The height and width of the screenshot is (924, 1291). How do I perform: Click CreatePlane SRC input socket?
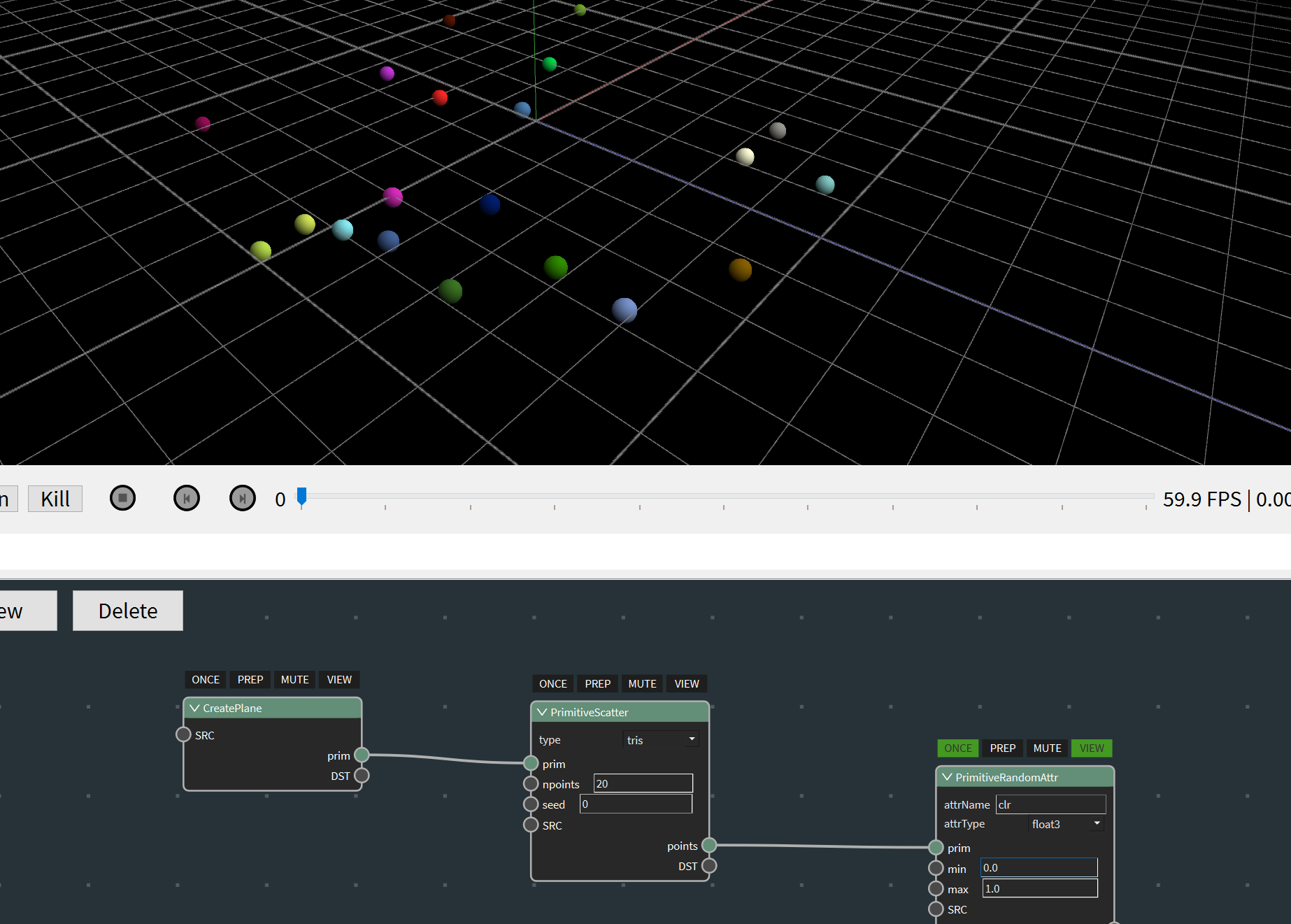(x=183, y=734)
